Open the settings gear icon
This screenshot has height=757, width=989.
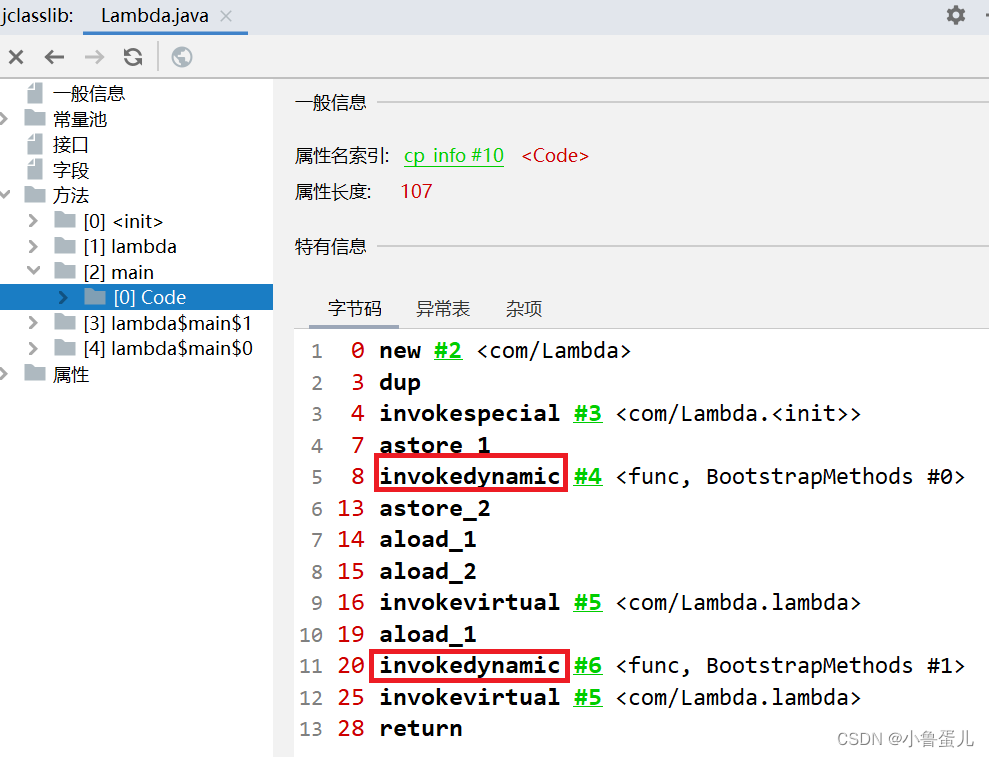click(x=955, y=16)
